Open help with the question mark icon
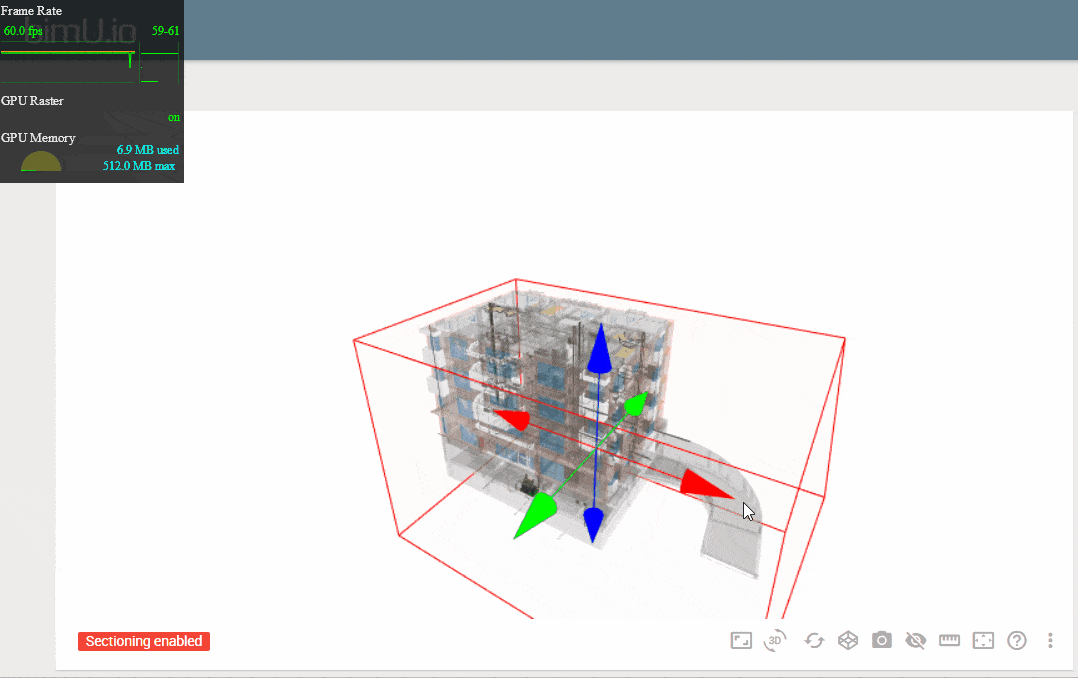This screenshot has height=678, width=1078. point(1017,641)
